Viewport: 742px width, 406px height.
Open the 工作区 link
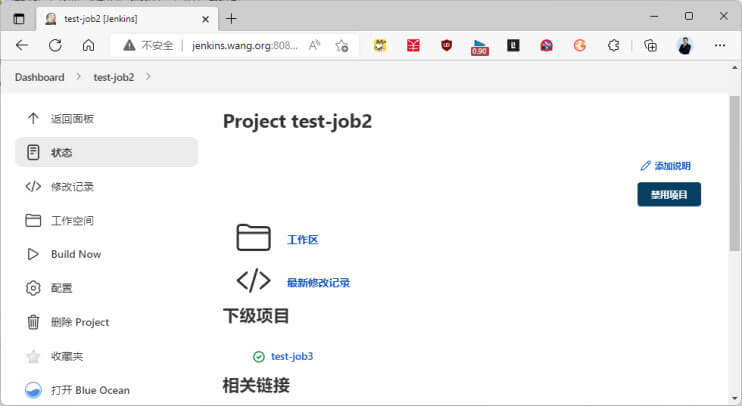pyautogui.click(x=303, y=240)
